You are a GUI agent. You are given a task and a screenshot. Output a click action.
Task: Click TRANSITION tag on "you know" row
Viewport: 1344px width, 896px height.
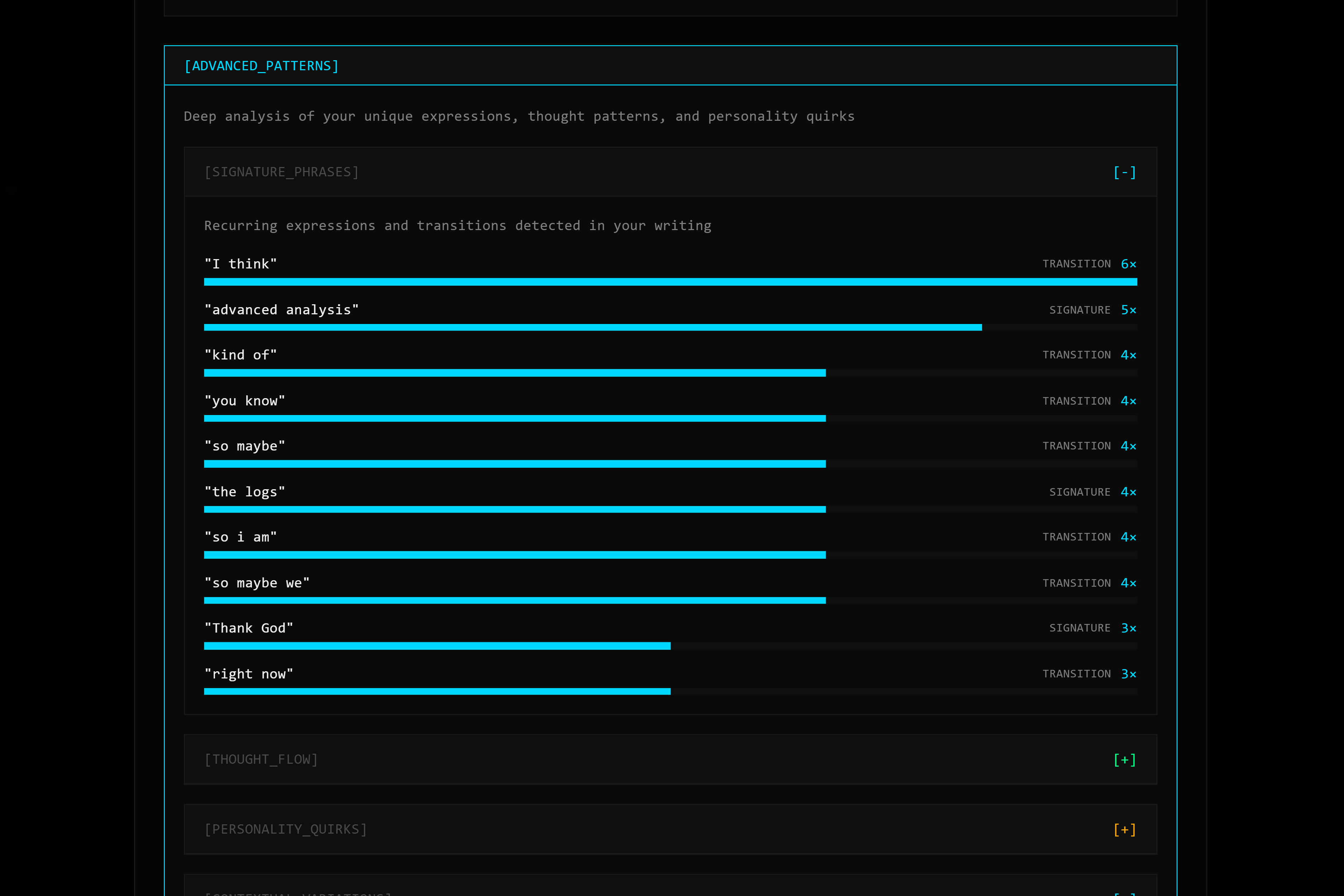pyautogui.click(x=1076, y=401)
